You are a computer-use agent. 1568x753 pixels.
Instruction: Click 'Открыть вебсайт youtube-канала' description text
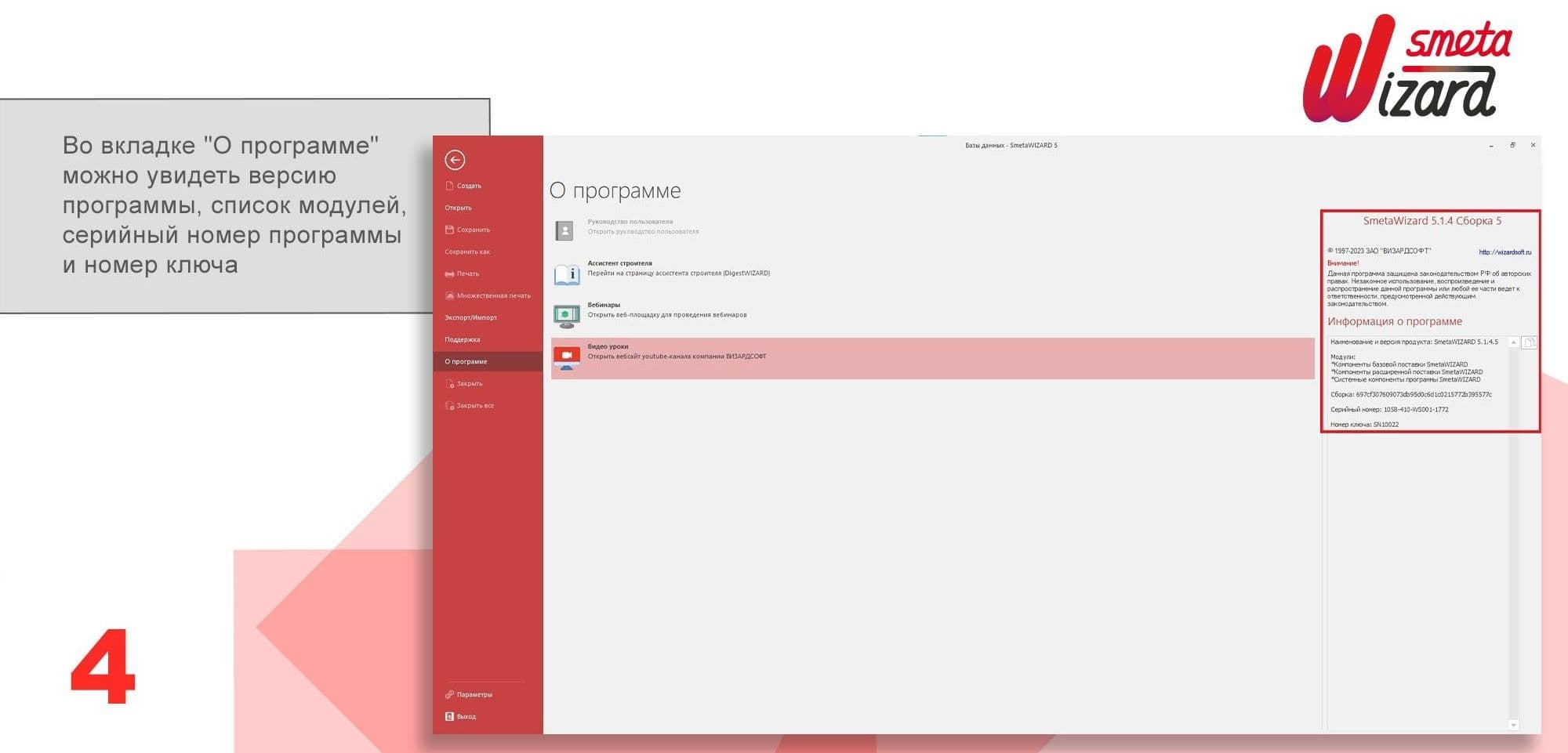677,356
